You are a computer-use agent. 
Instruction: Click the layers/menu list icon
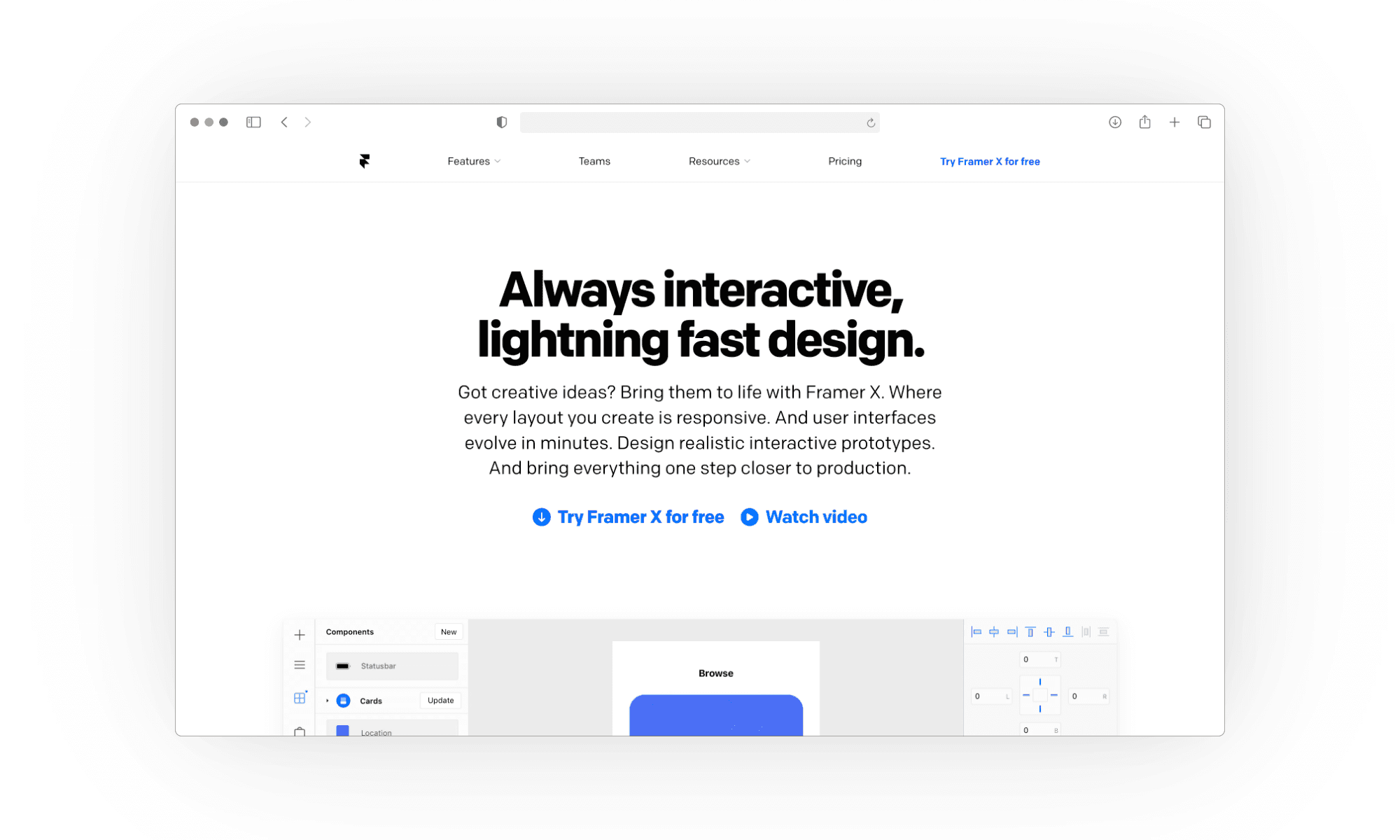299,665
